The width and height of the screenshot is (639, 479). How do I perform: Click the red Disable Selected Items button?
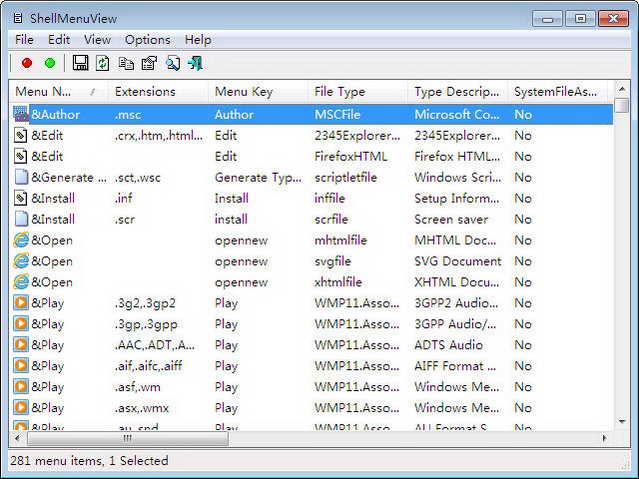27,63
